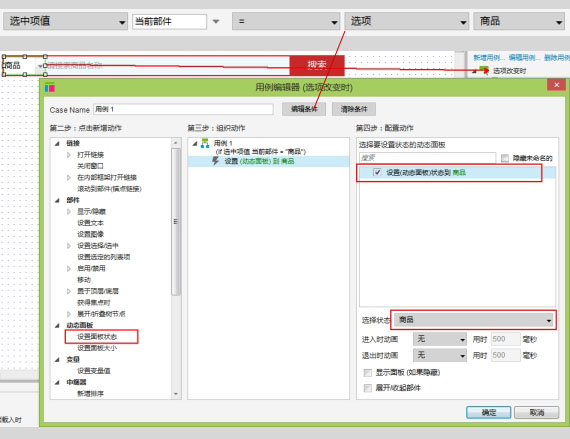Select the 新增排序 action
Viewport: 570px width, 439px height.
pos(91,394)
